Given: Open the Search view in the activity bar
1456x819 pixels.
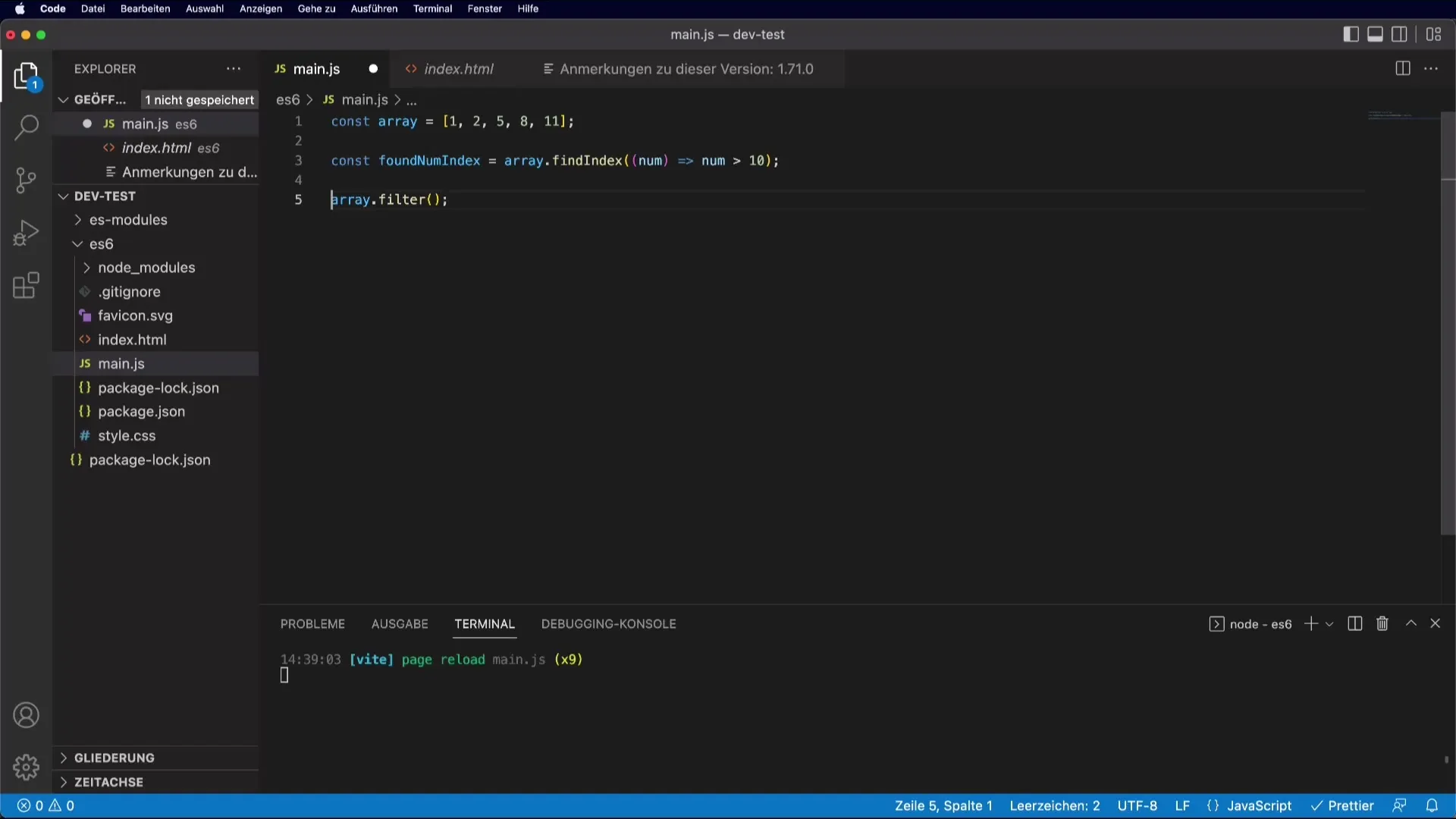Looking at the screenshot, I should (x=26, y=127).
